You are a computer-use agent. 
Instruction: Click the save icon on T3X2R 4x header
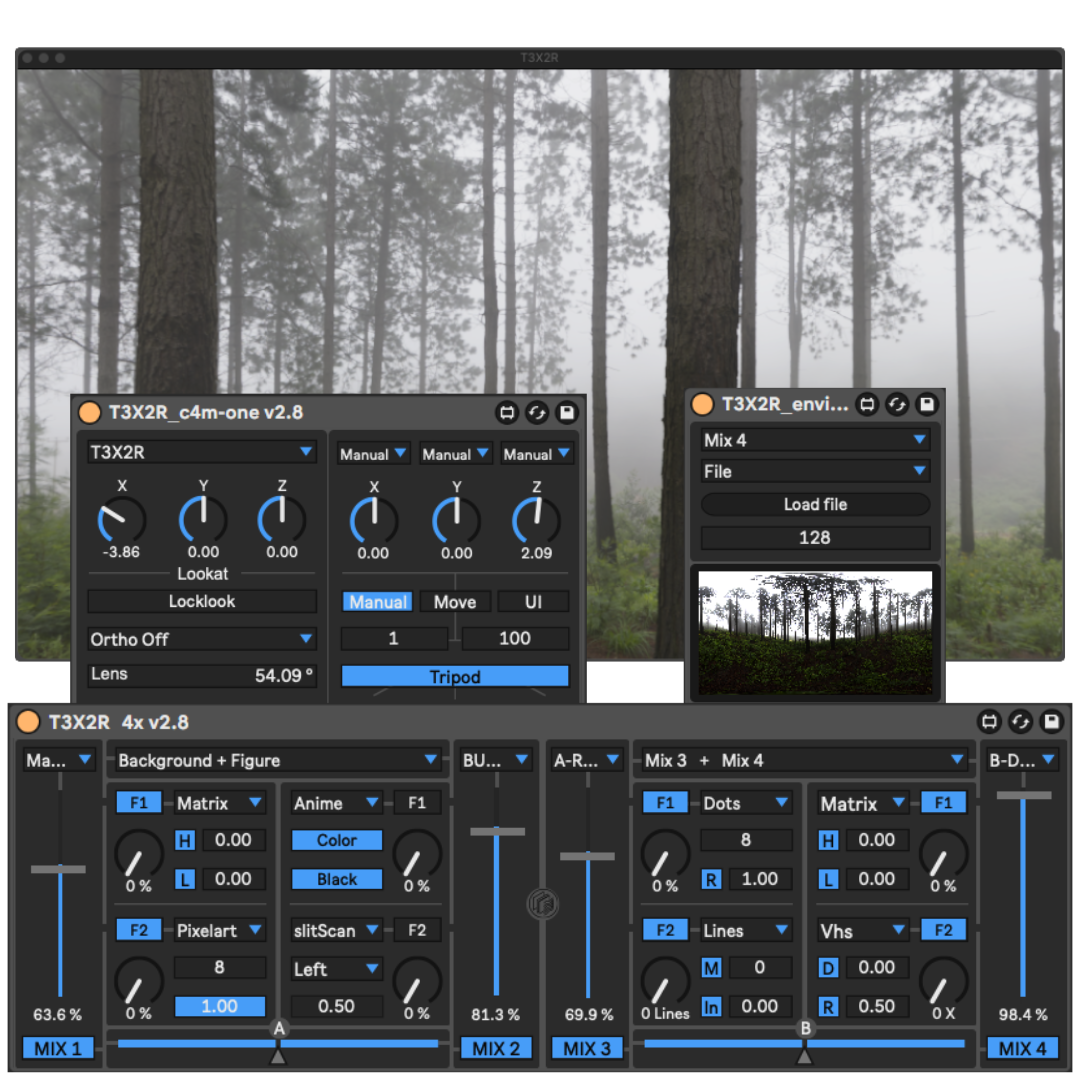pyautogui.click(x=1051, y=722)
